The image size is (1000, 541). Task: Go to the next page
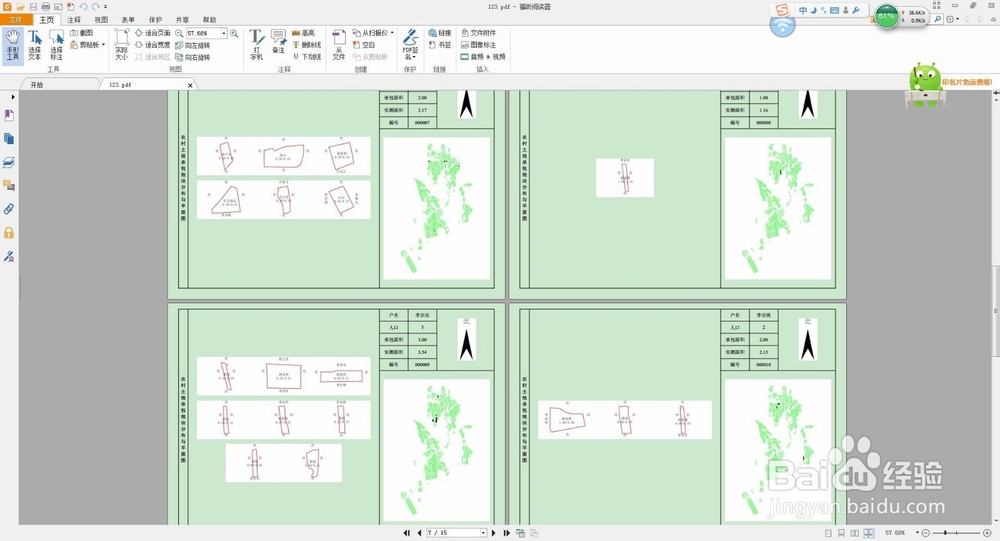(494, 533)
